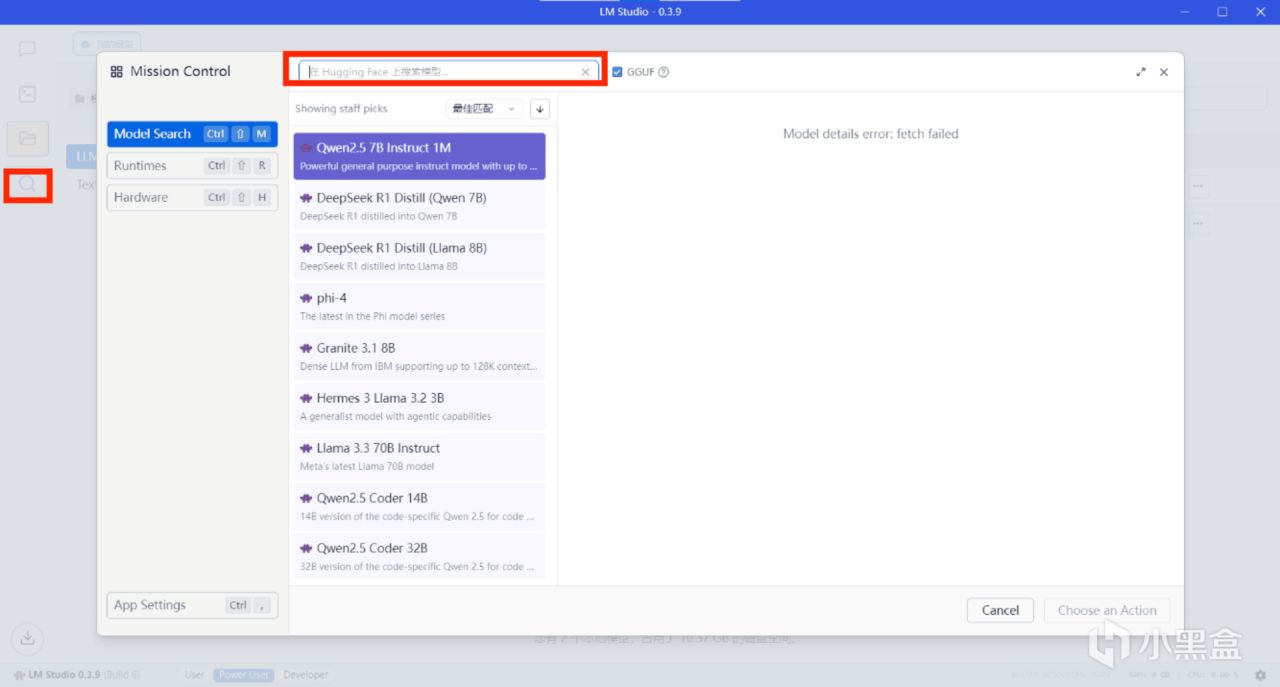
Task: Select Qwen2.5 Coder 32B model
Action: point(420,556)
